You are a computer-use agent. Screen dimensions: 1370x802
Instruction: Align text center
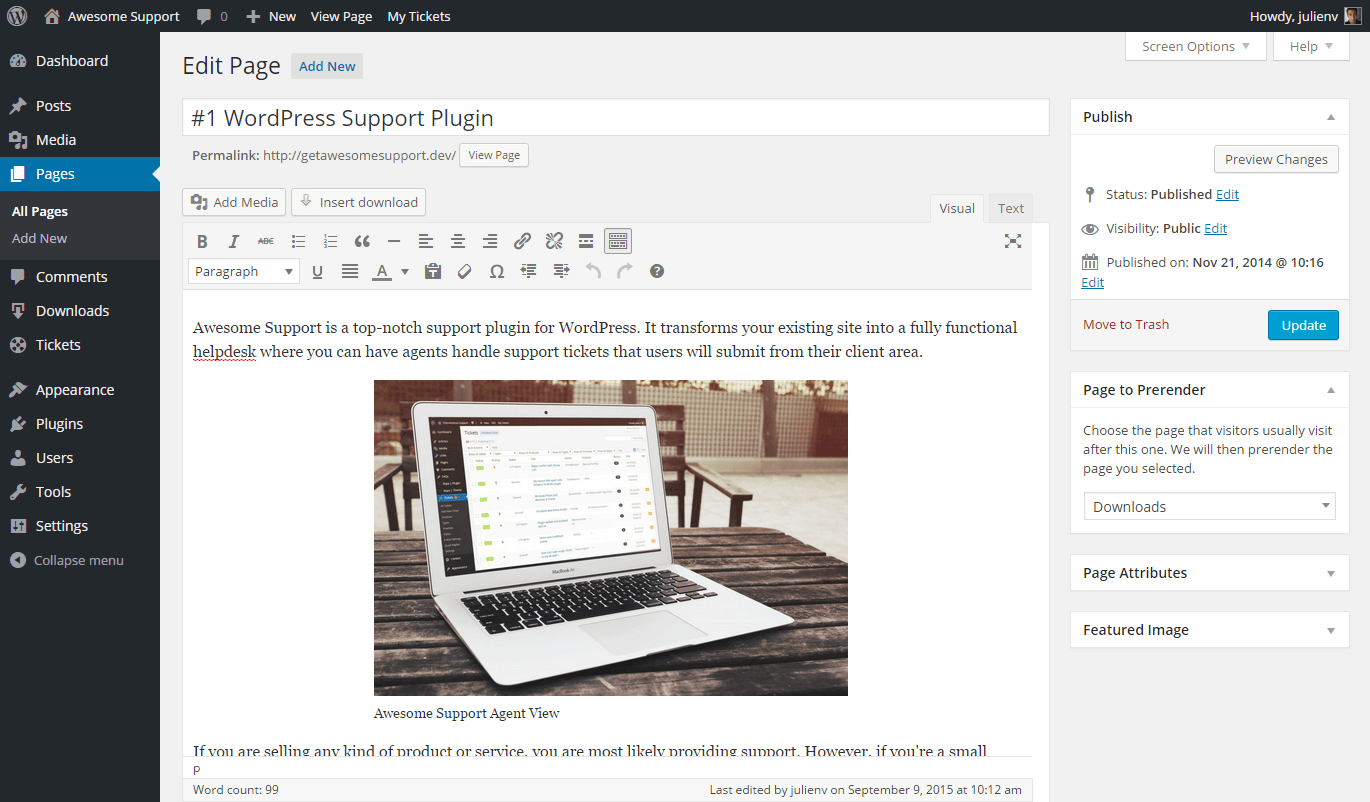458,241
